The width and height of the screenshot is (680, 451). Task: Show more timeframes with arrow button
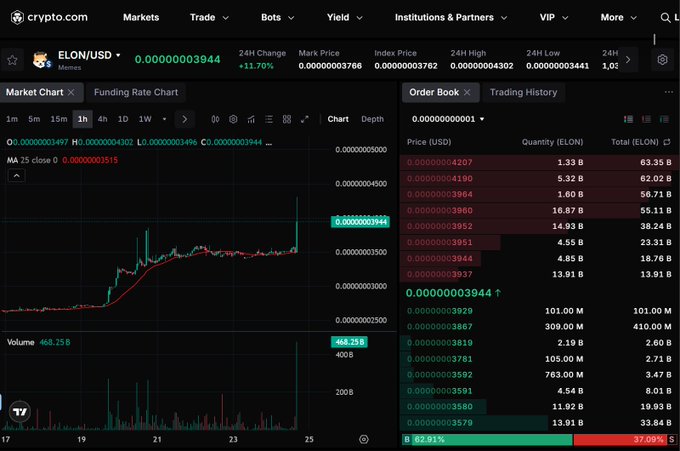point(184,119)
